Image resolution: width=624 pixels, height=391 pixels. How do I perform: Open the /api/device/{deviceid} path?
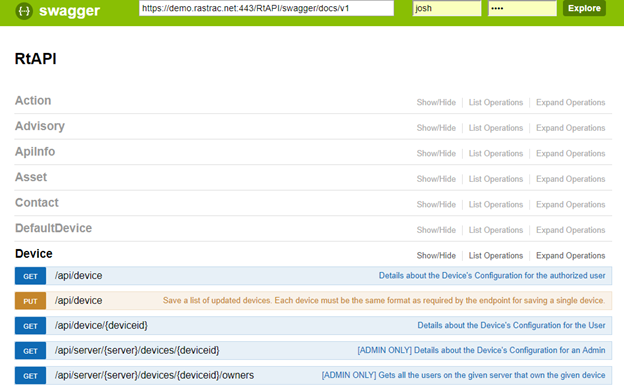click(101, 325)
